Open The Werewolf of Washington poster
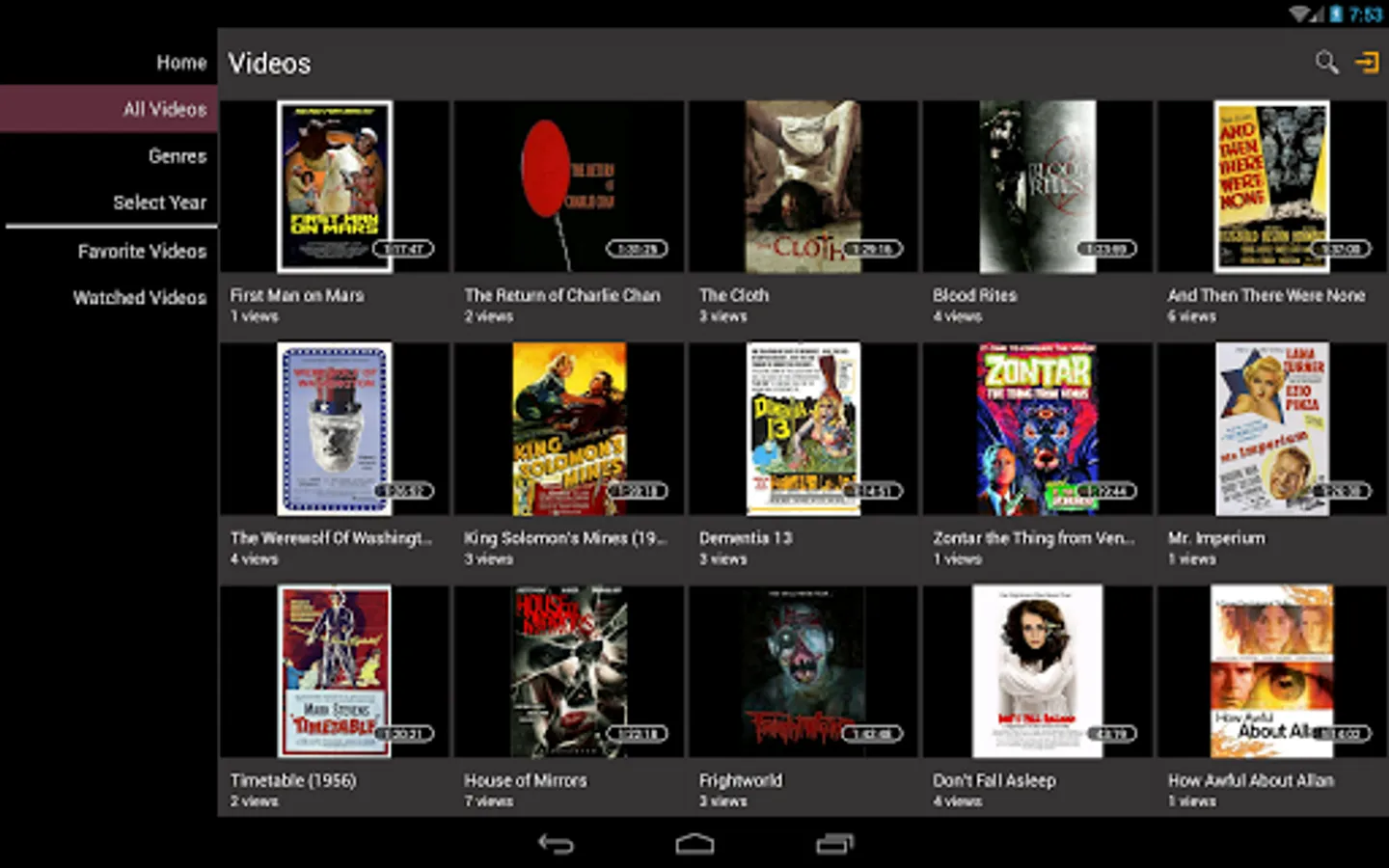This screenshot has width=1389, height=868. 335,428
